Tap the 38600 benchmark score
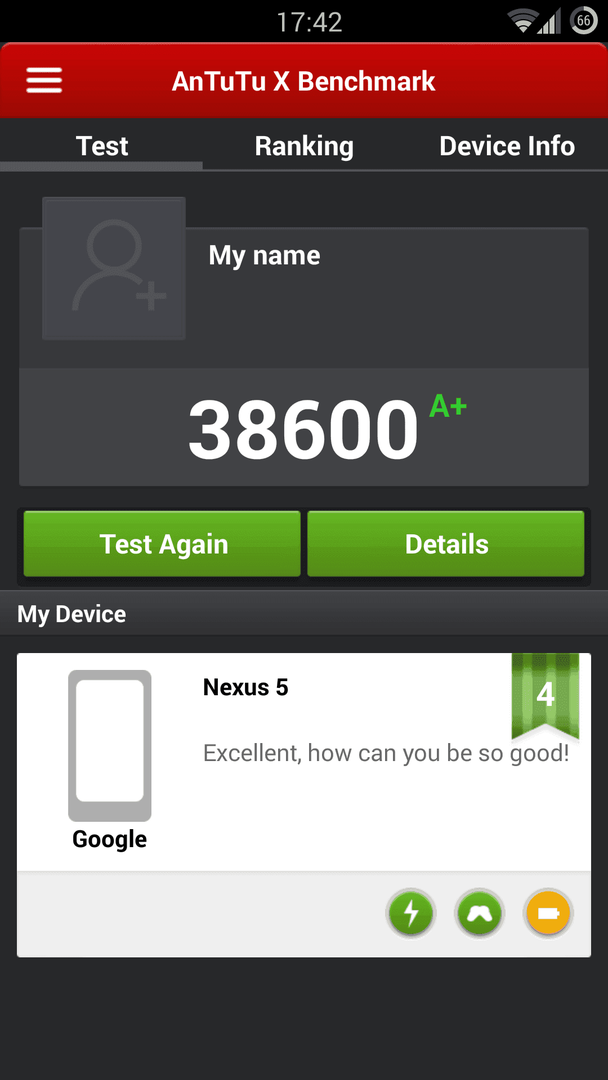Viewport: 608px width, 1080px height. click(x=303, y=430)
